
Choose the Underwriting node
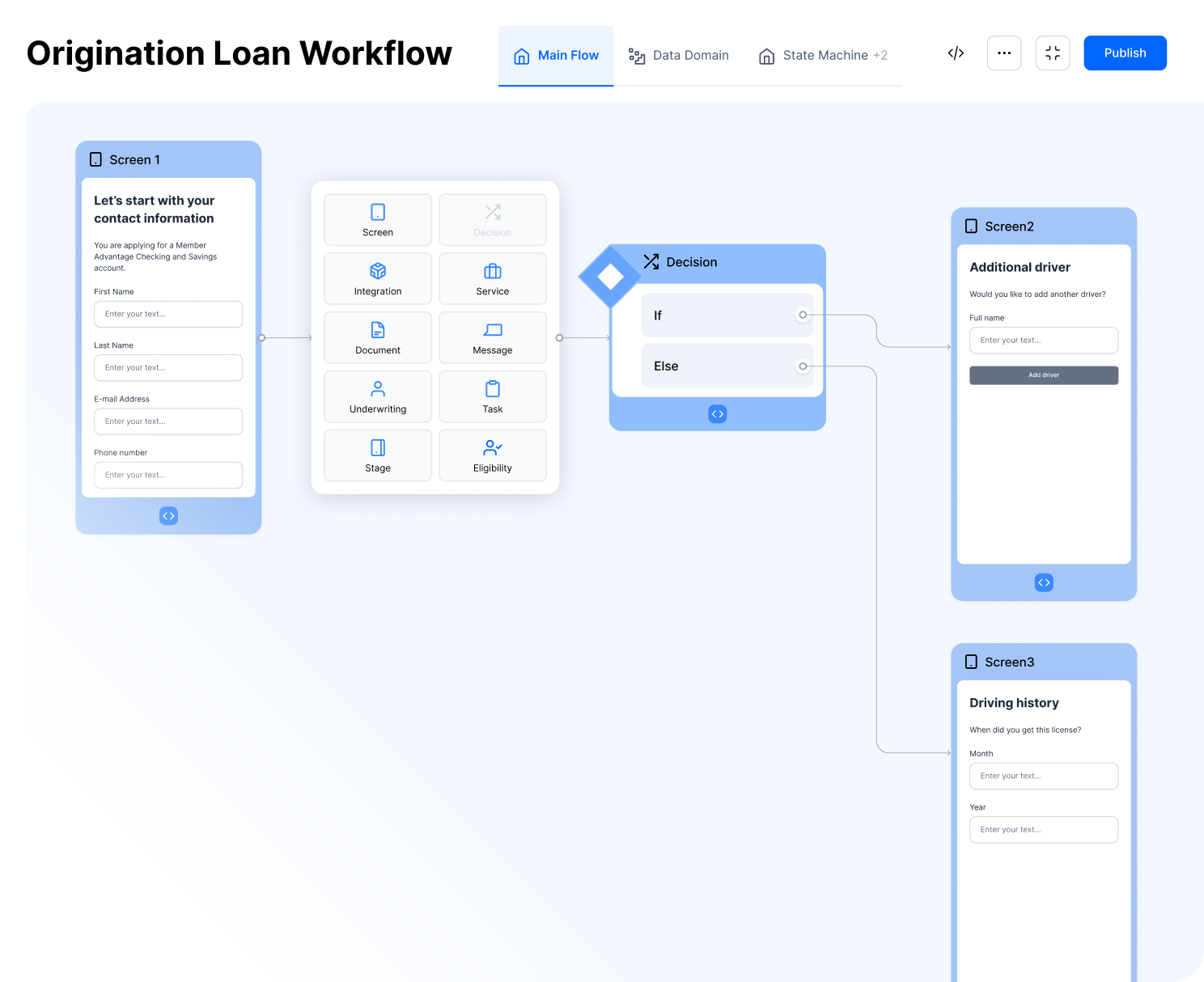[377, 396]
